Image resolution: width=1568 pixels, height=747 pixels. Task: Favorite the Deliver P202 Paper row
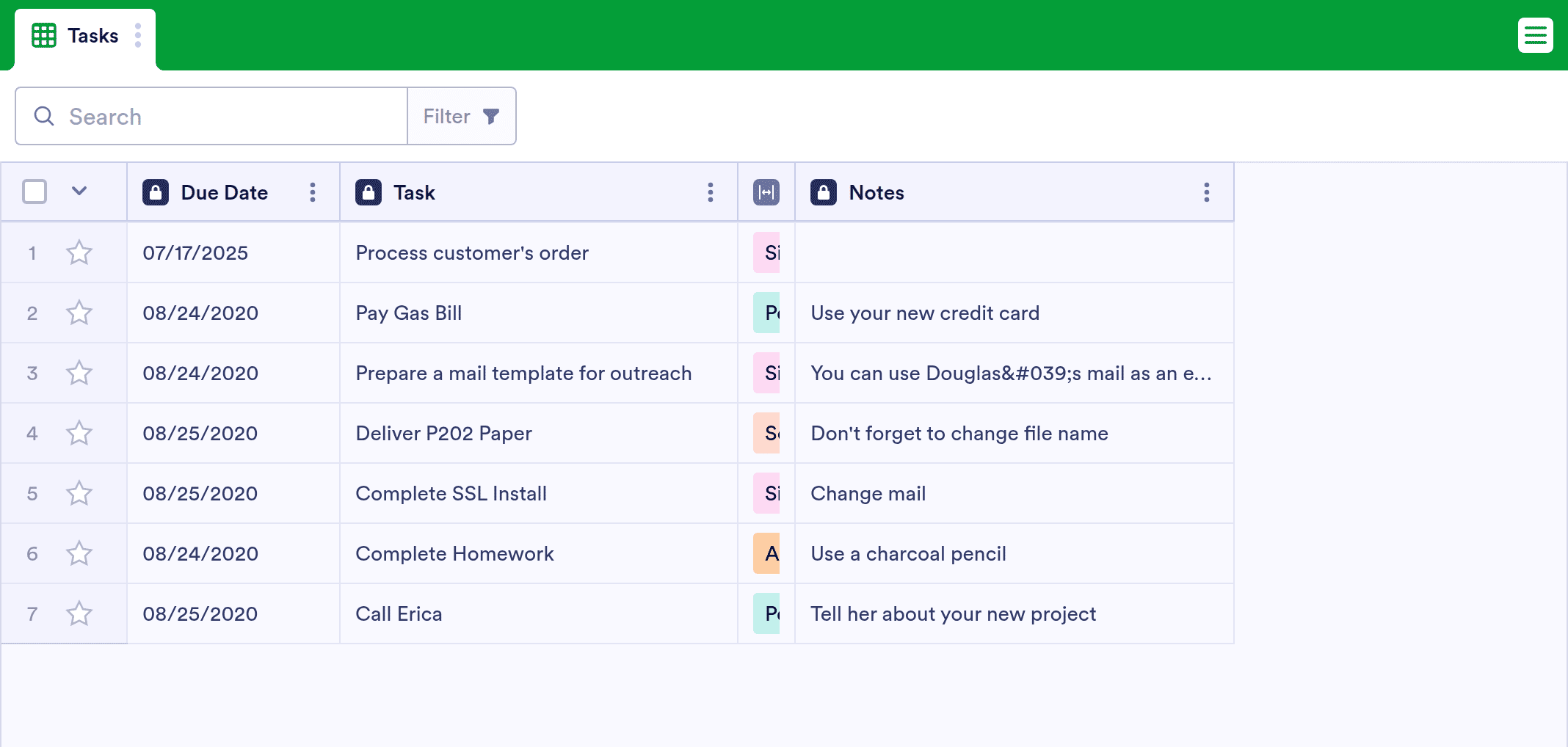tap(79, 434)
